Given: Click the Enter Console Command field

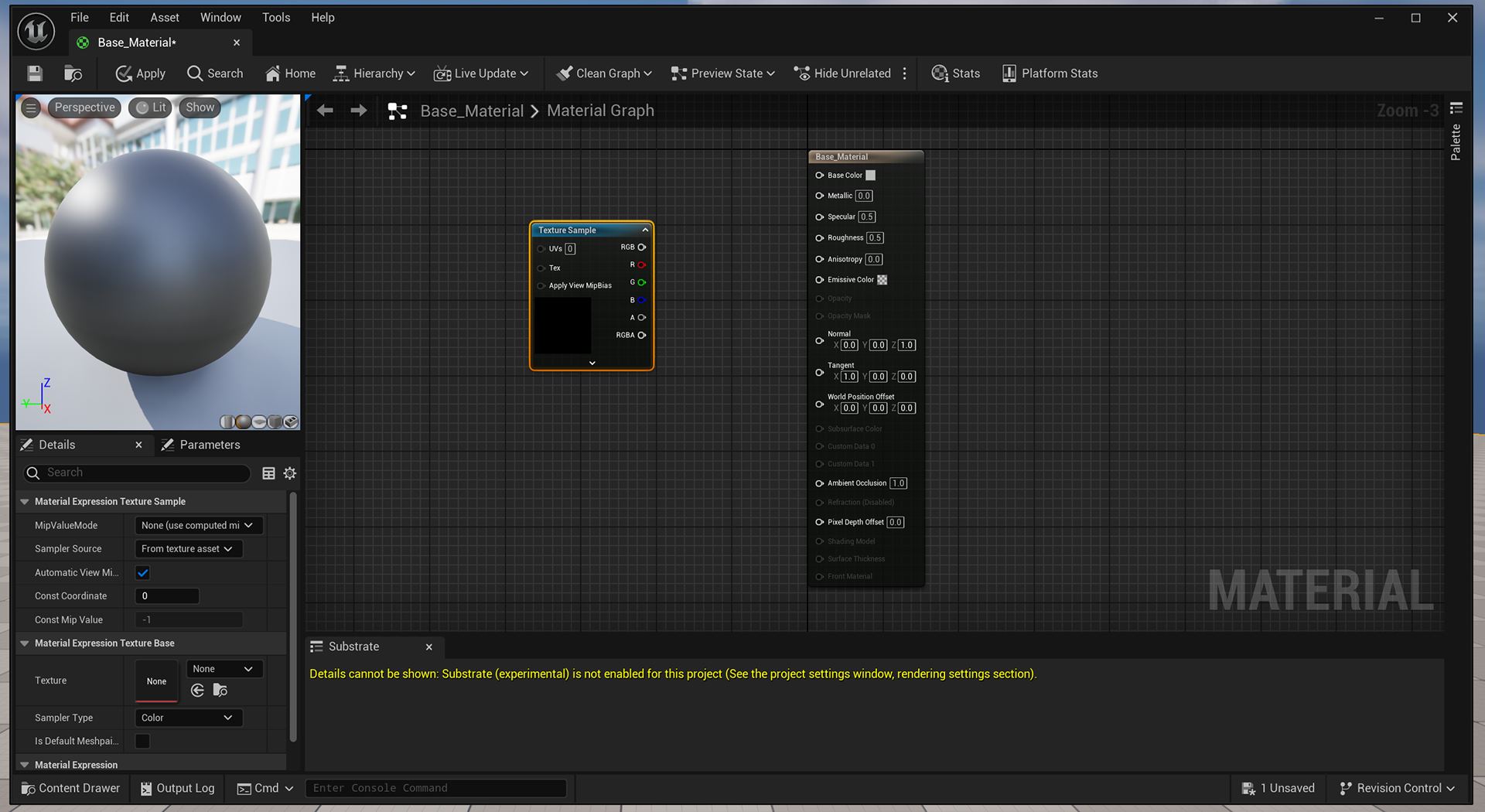Looking at the screenshot, I should (x=435, y=788).
